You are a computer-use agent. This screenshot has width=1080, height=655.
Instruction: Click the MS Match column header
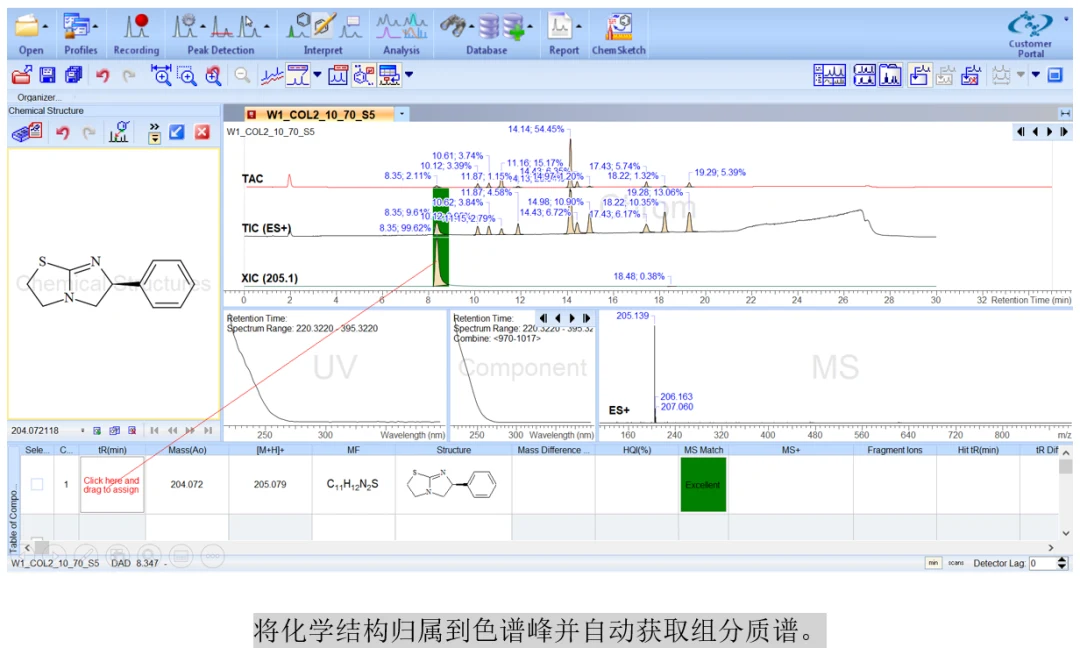click(703, 450)
